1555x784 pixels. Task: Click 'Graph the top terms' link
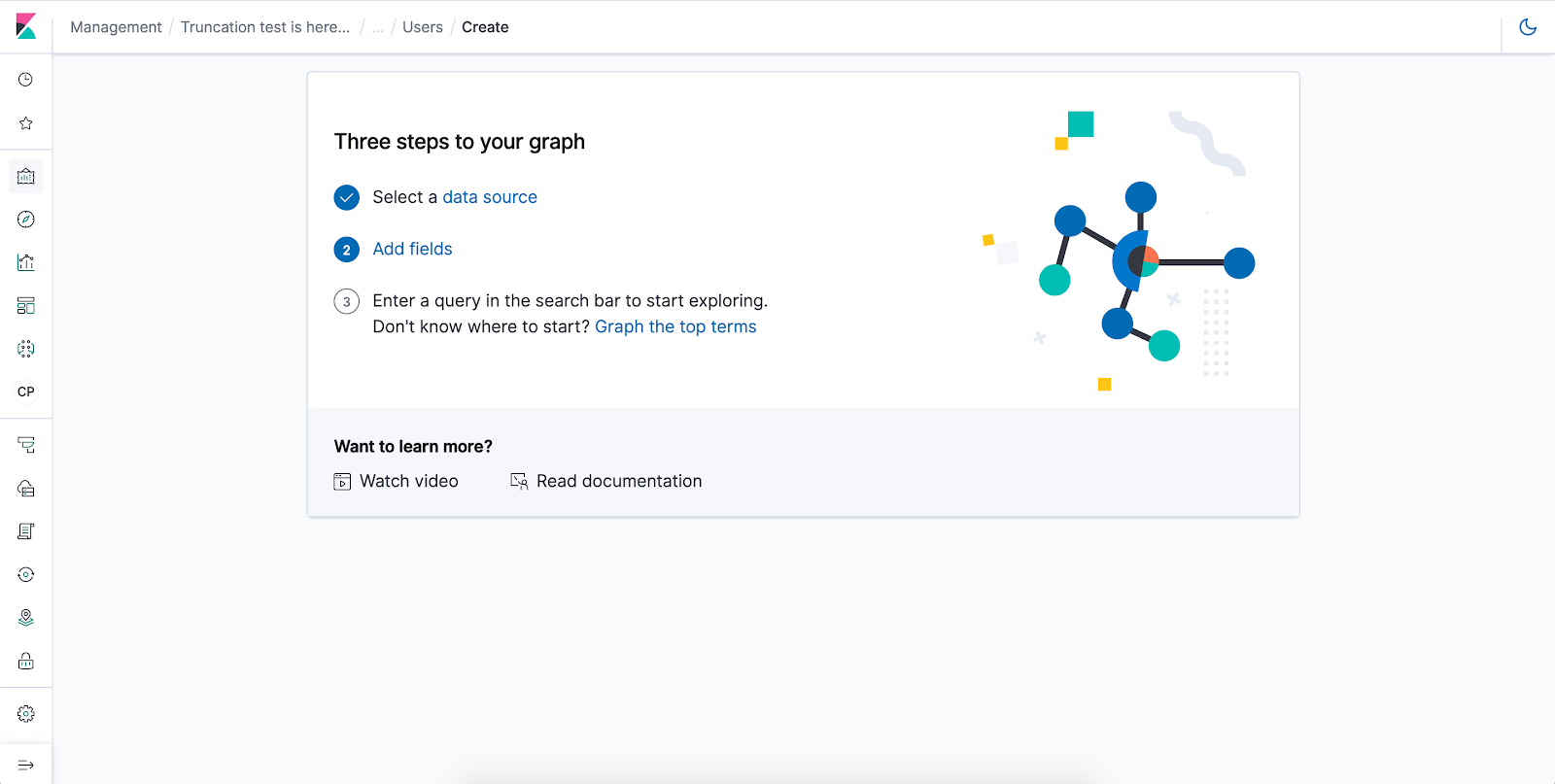pyautogui.click(x=675, y=326)
